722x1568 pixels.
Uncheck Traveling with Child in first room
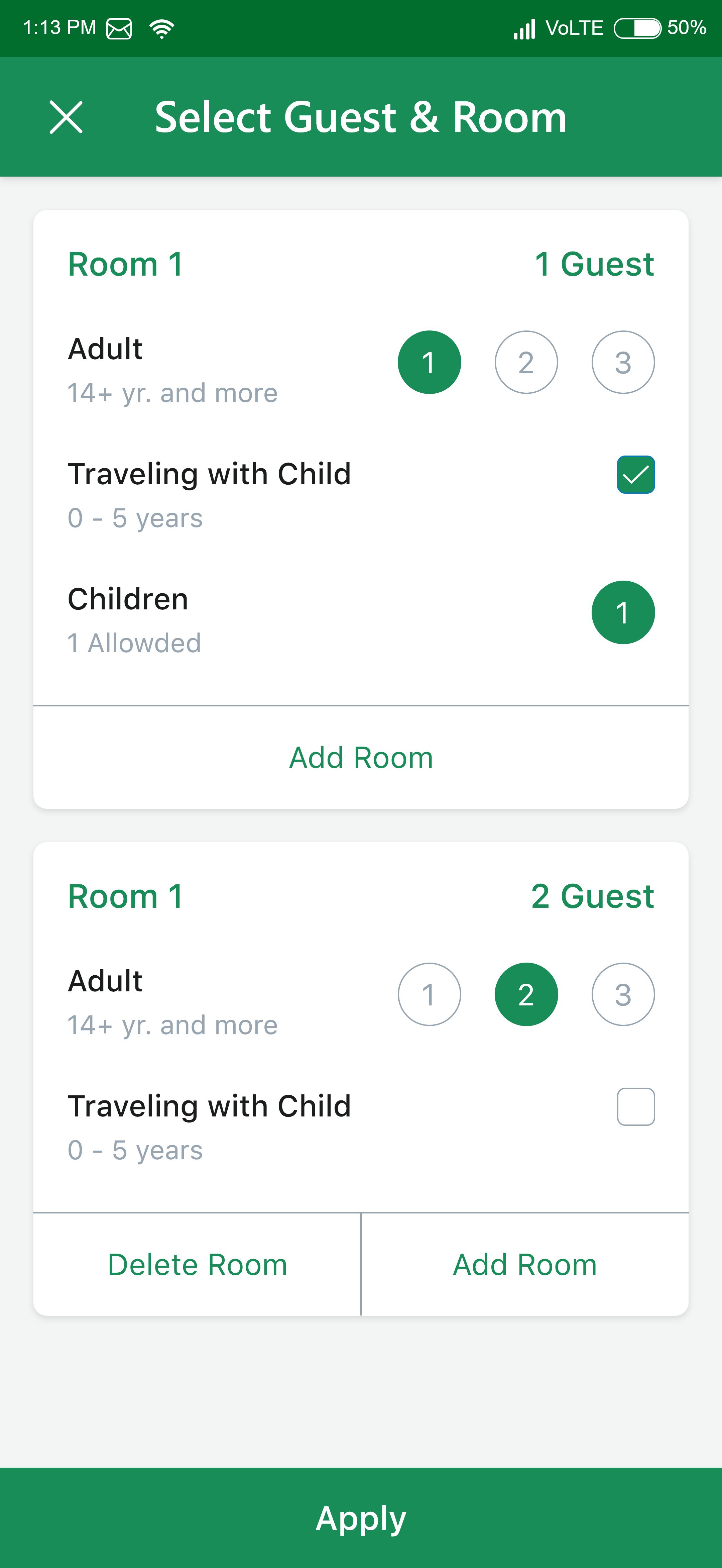coord(636,474)
